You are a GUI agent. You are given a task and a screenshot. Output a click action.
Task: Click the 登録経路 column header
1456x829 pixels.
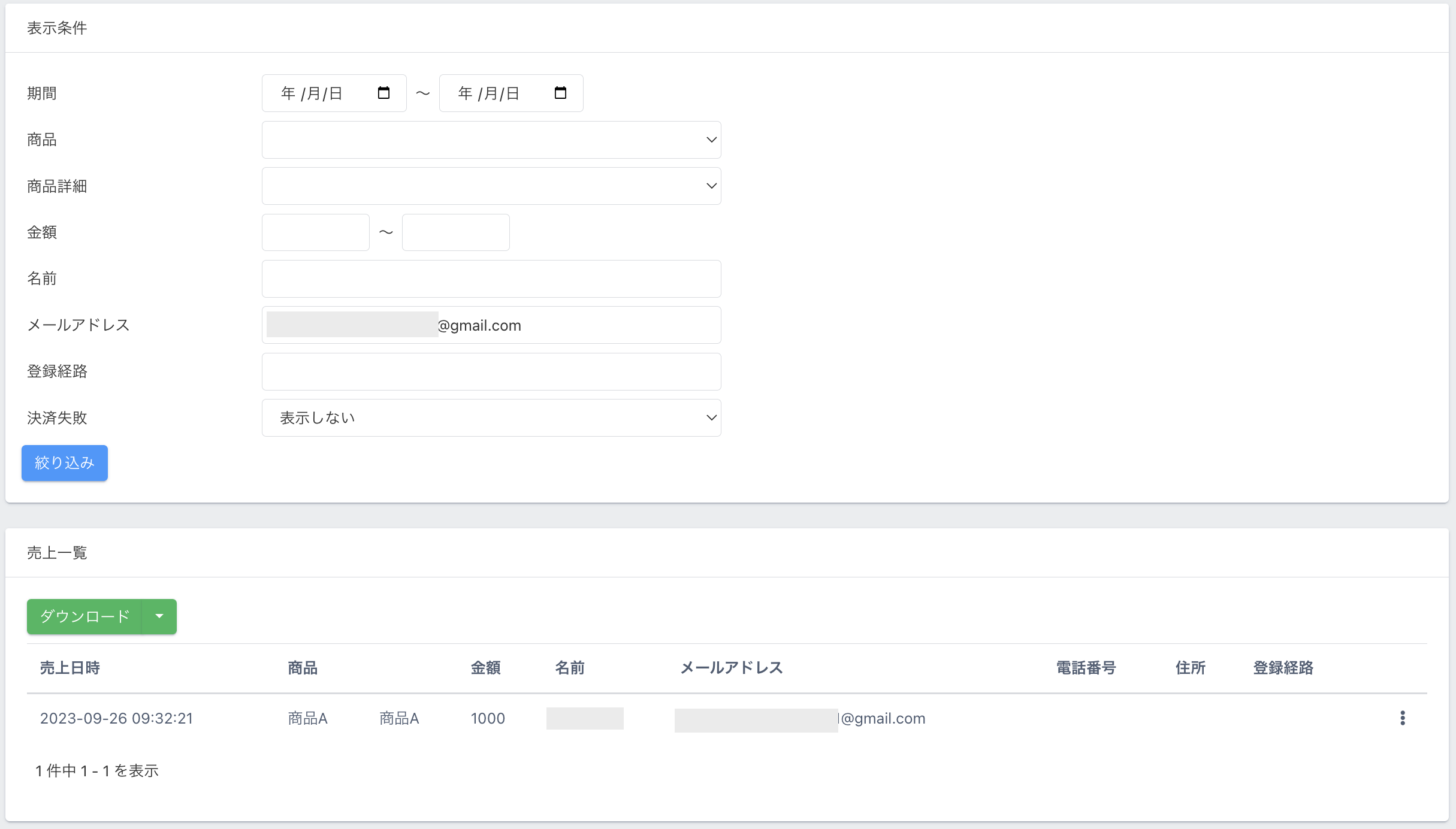click(x=1283, y=668)
